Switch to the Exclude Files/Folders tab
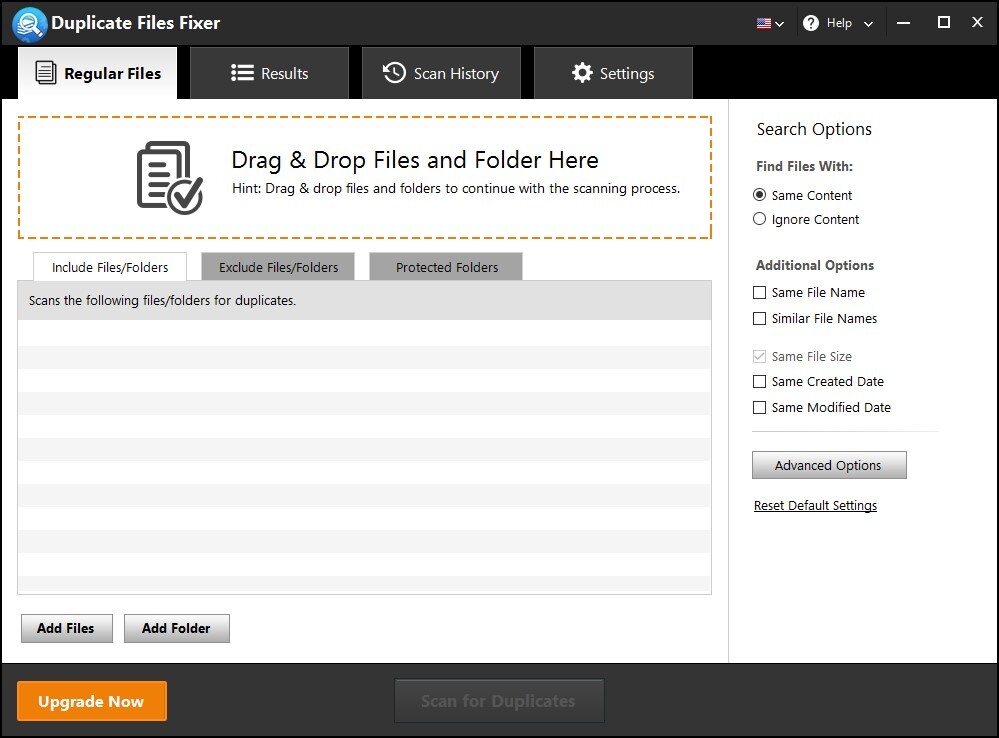Image resolution: width=999 pixels, height=738 pixels. pyautogui.click(x=278, y=267)
